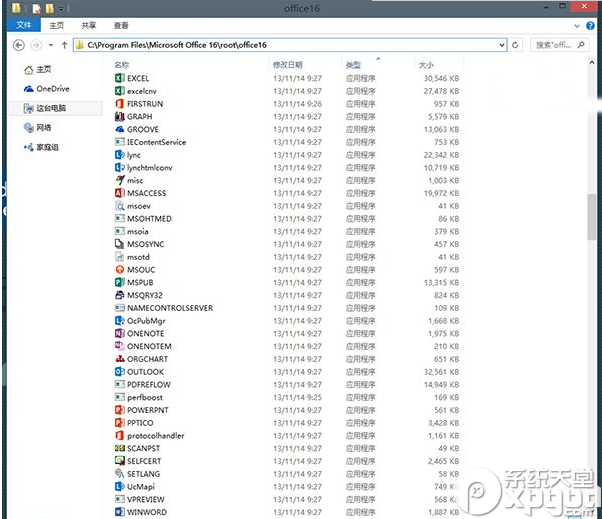This screenshot has width=602, height=519.
Task: Open 网络 in the navigation pane
Action: point(37,127)
